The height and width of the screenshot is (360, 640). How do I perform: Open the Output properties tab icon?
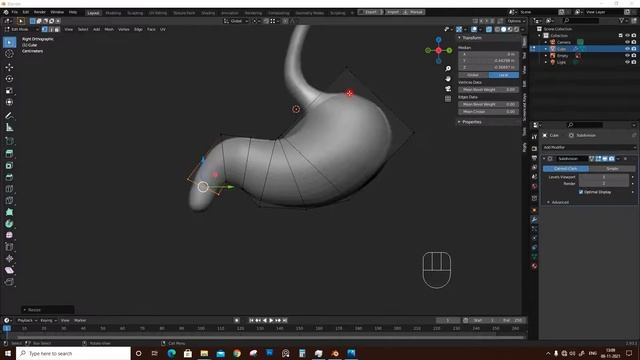click(534, 158)
